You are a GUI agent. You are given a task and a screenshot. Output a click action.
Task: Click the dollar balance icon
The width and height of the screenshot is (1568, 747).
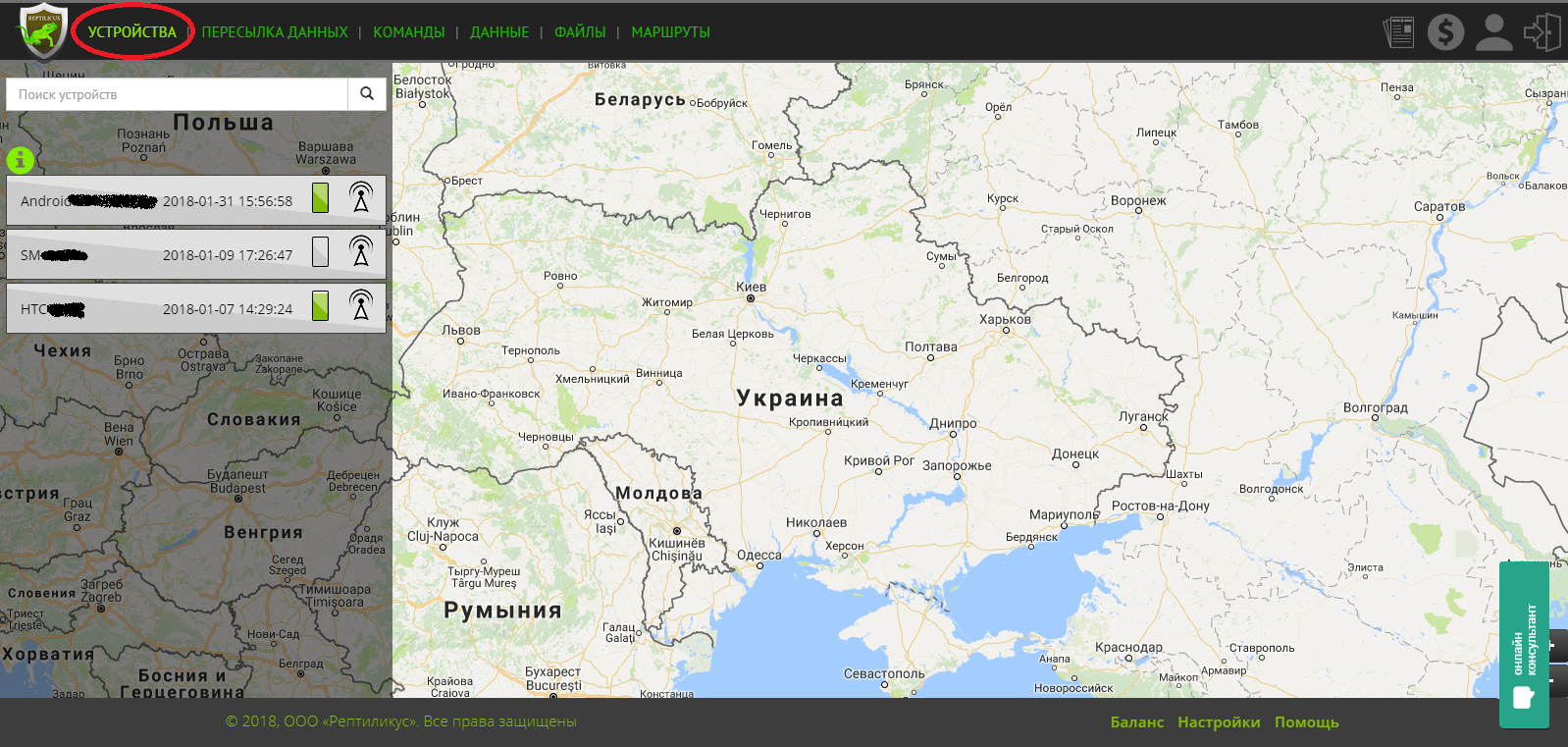coord(1445,31)
